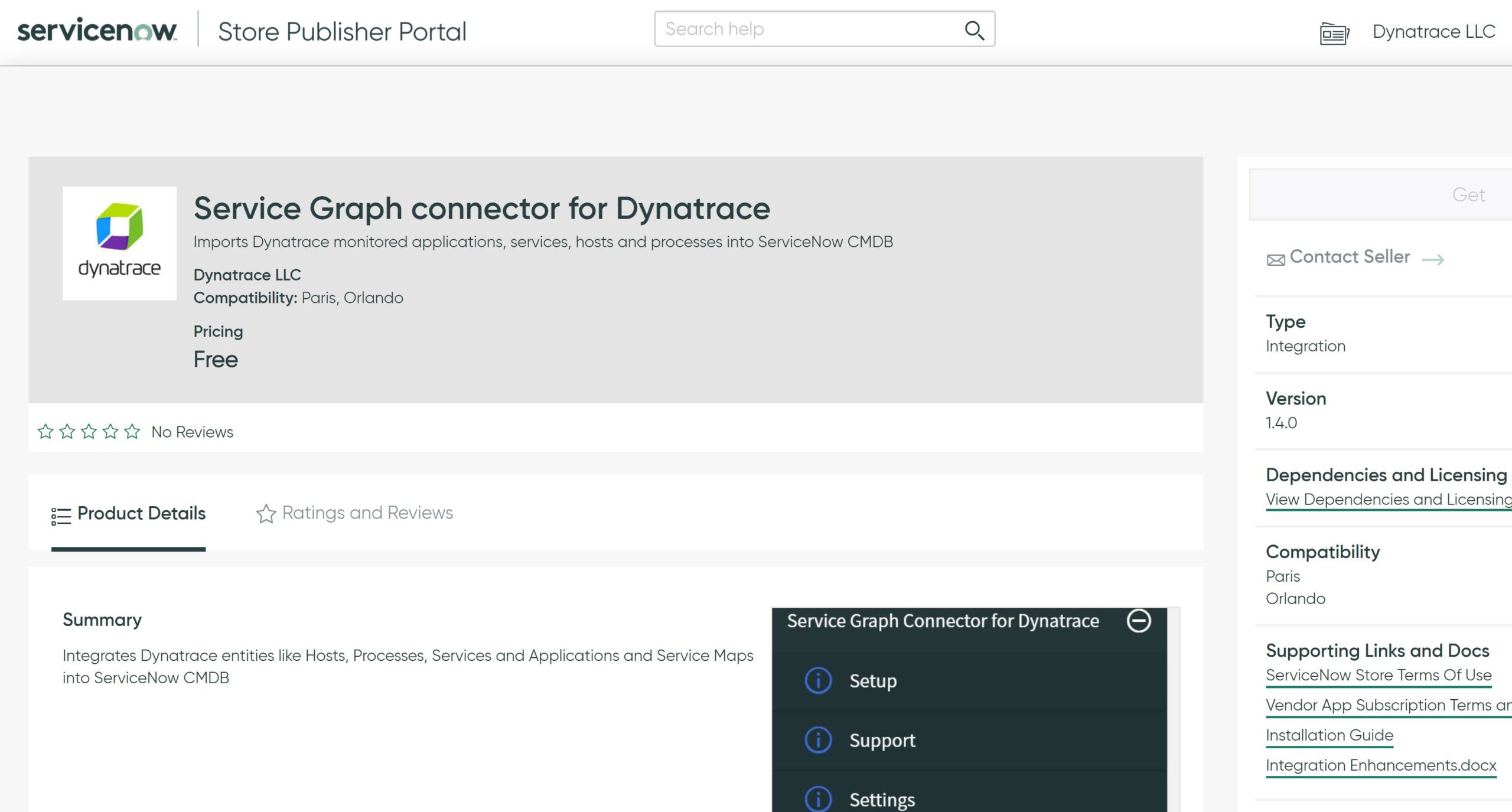
Task: Click the Service Graph connector heading
Action: click(x=482, y=208)
